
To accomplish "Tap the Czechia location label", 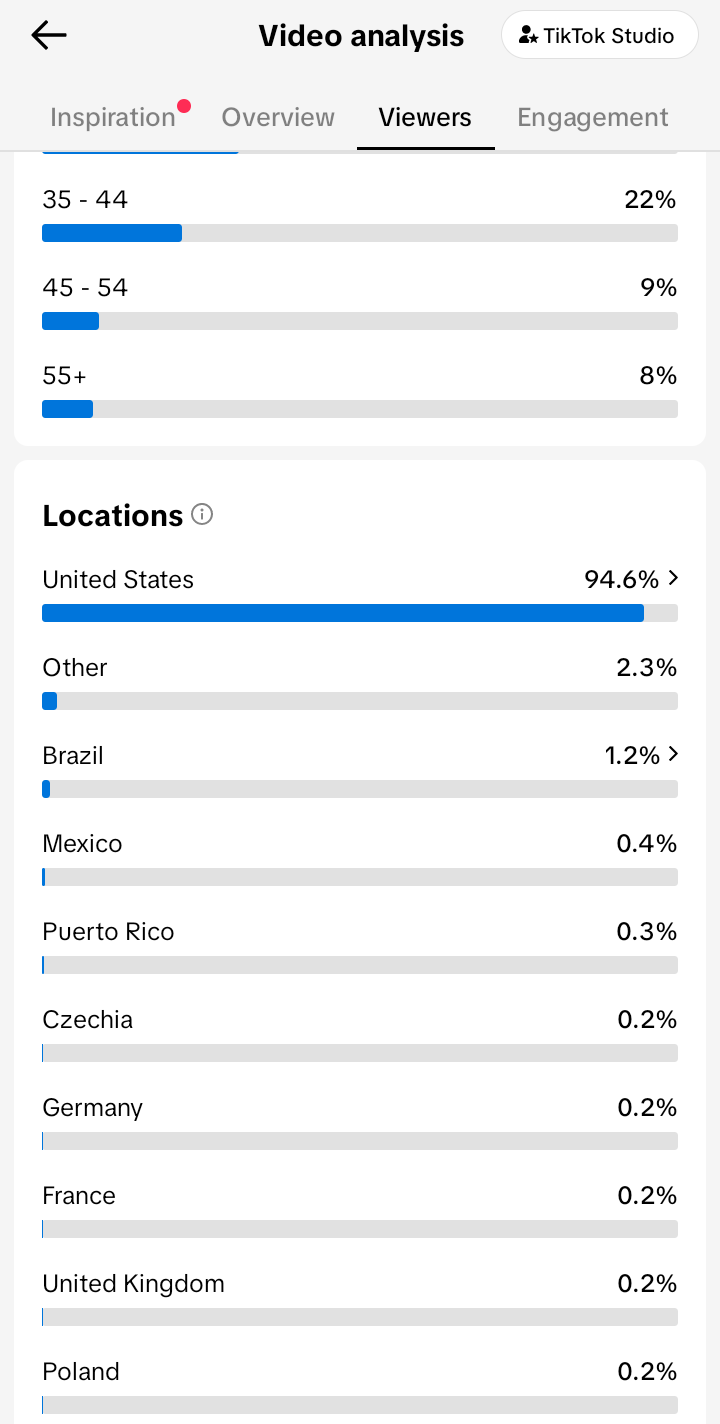I will point(88,1020).
